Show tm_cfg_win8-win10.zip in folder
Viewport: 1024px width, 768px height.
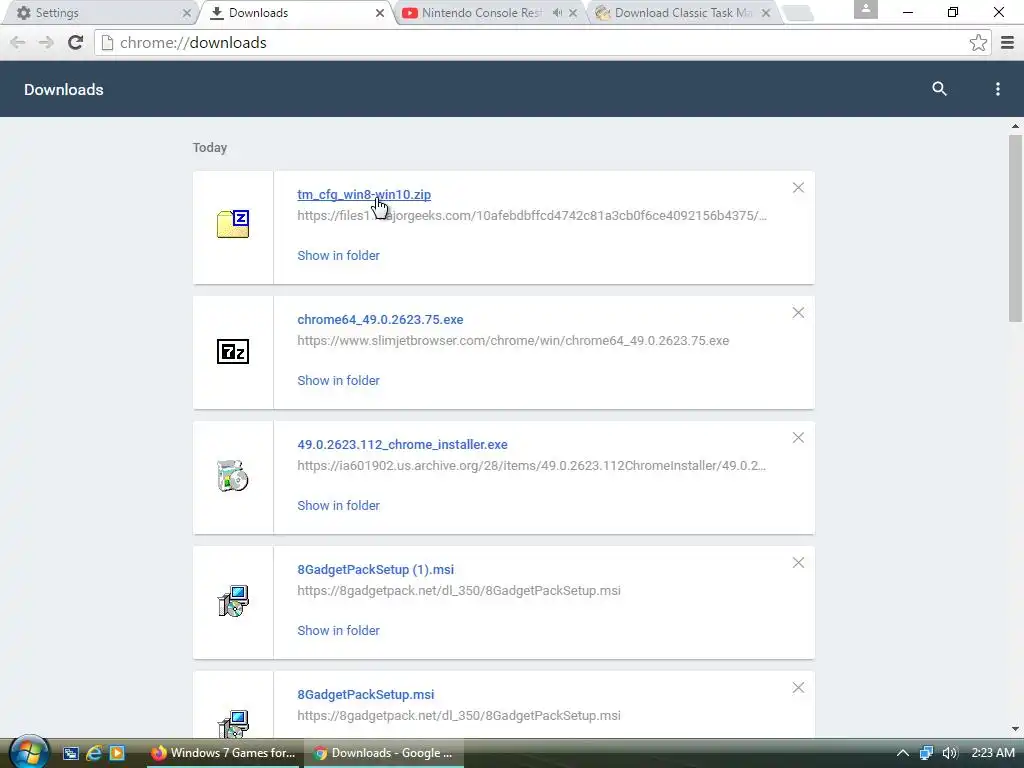tap(338, 255)
